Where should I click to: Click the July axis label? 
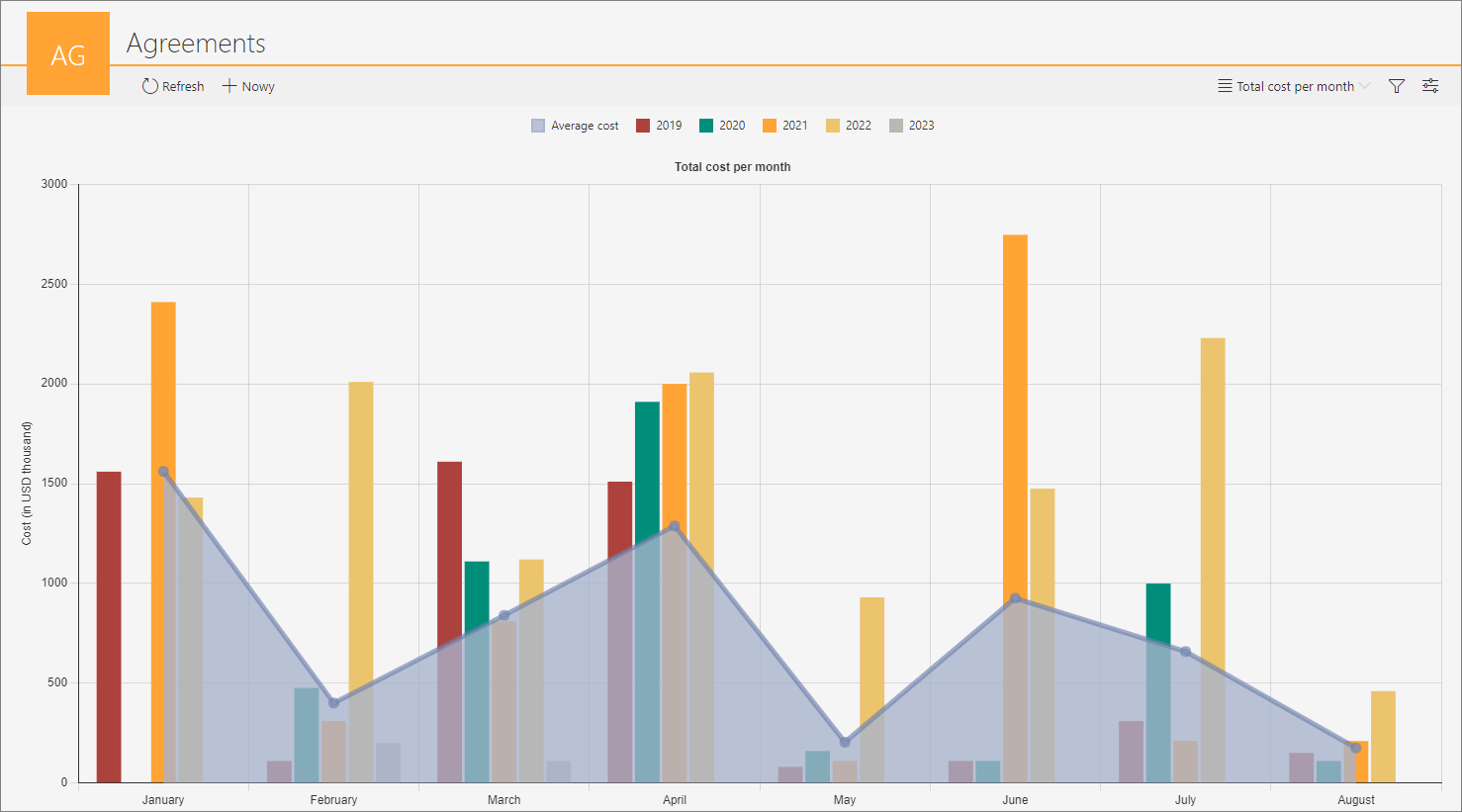point(1186,800)
